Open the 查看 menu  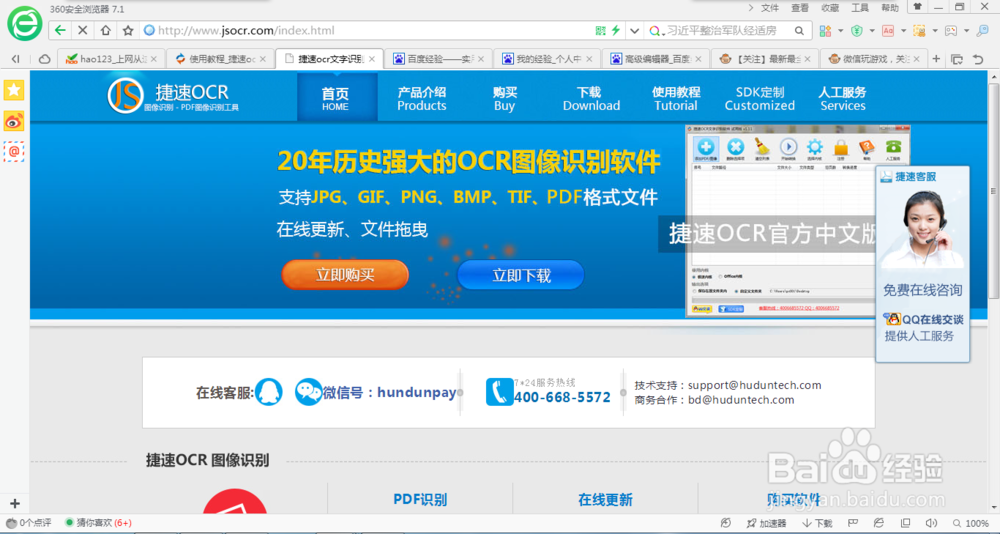[x=800, y=8]
